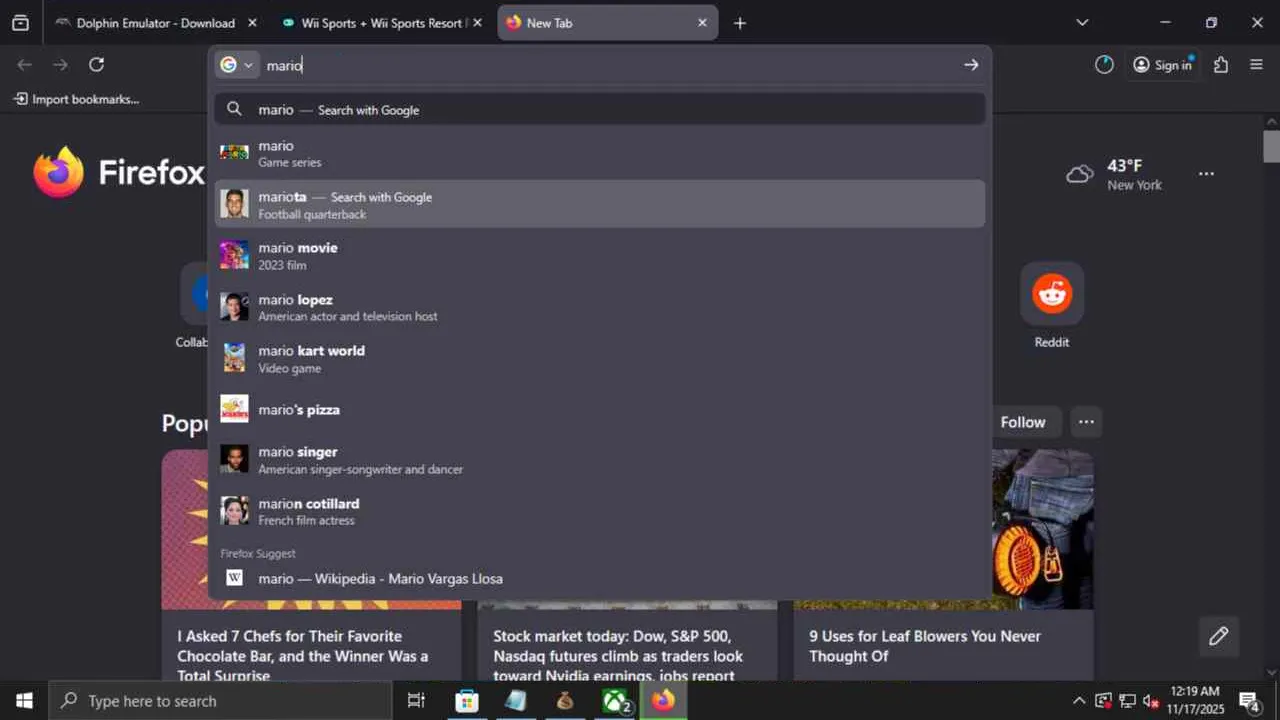
Task: Click the Follow button
Action: [1023, 422]
